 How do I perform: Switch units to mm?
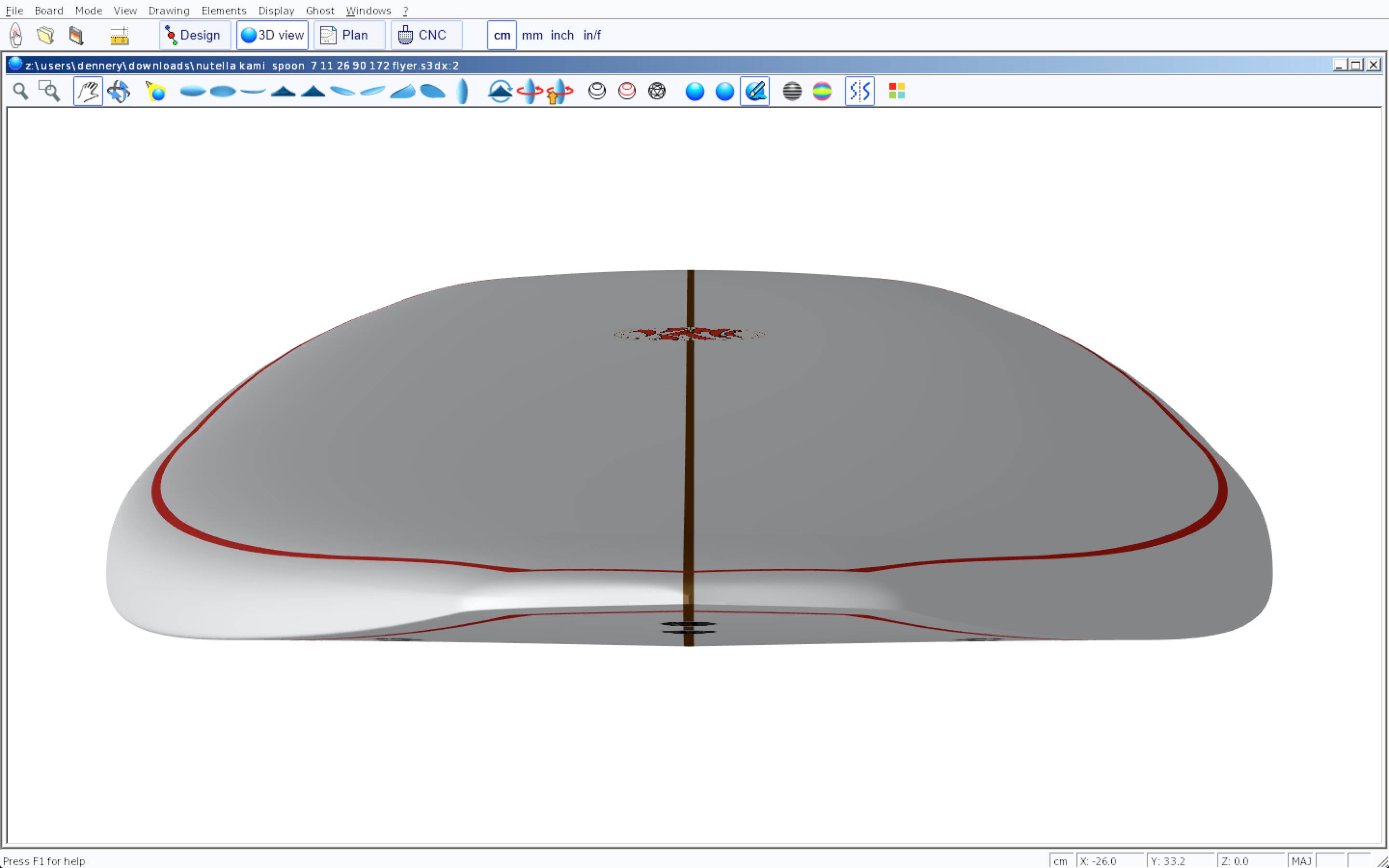531,35
